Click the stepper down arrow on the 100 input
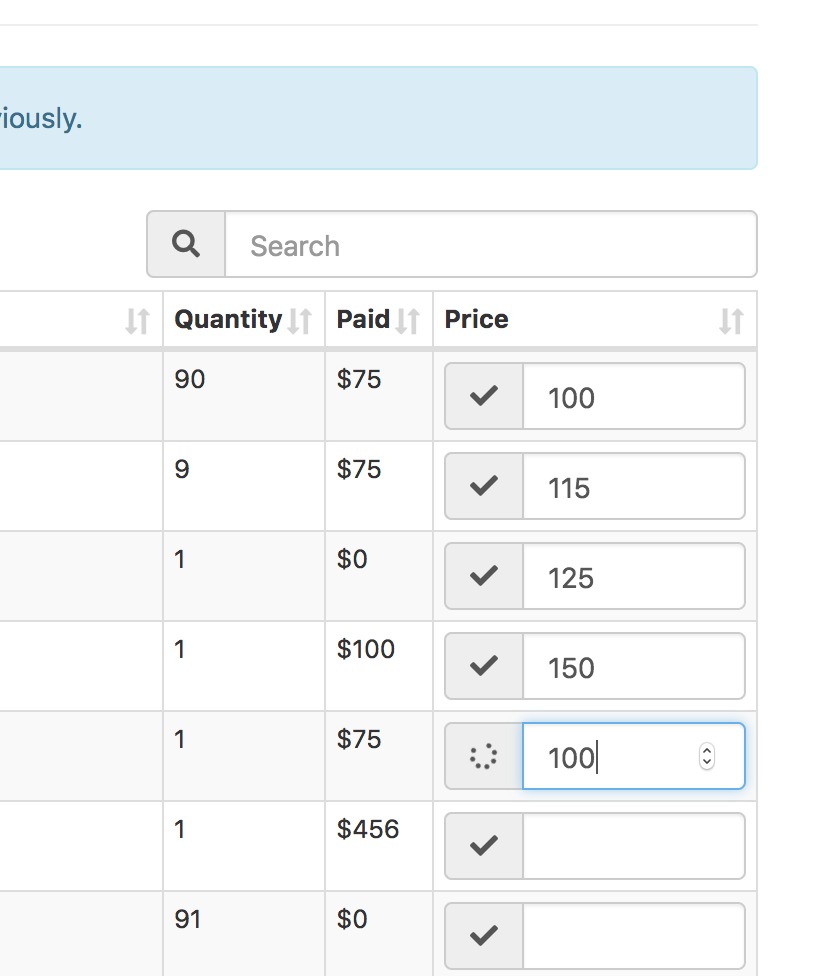 pyautogui.click(x=707, y=762)
